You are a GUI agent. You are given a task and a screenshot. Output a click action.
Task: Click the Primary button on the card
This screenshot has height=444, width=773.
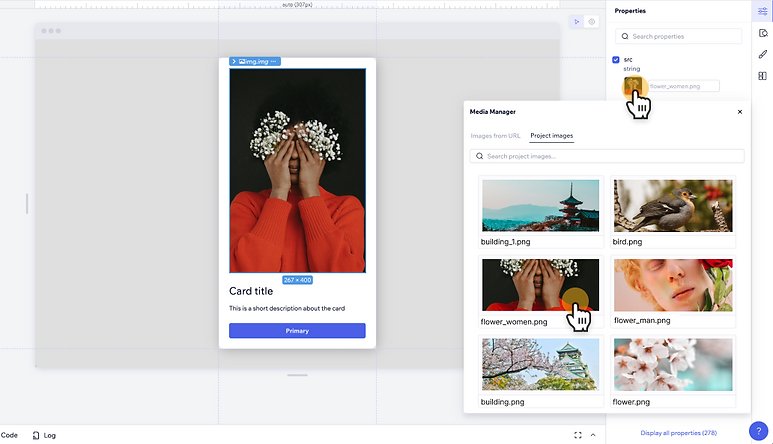(x=297, y=331)
